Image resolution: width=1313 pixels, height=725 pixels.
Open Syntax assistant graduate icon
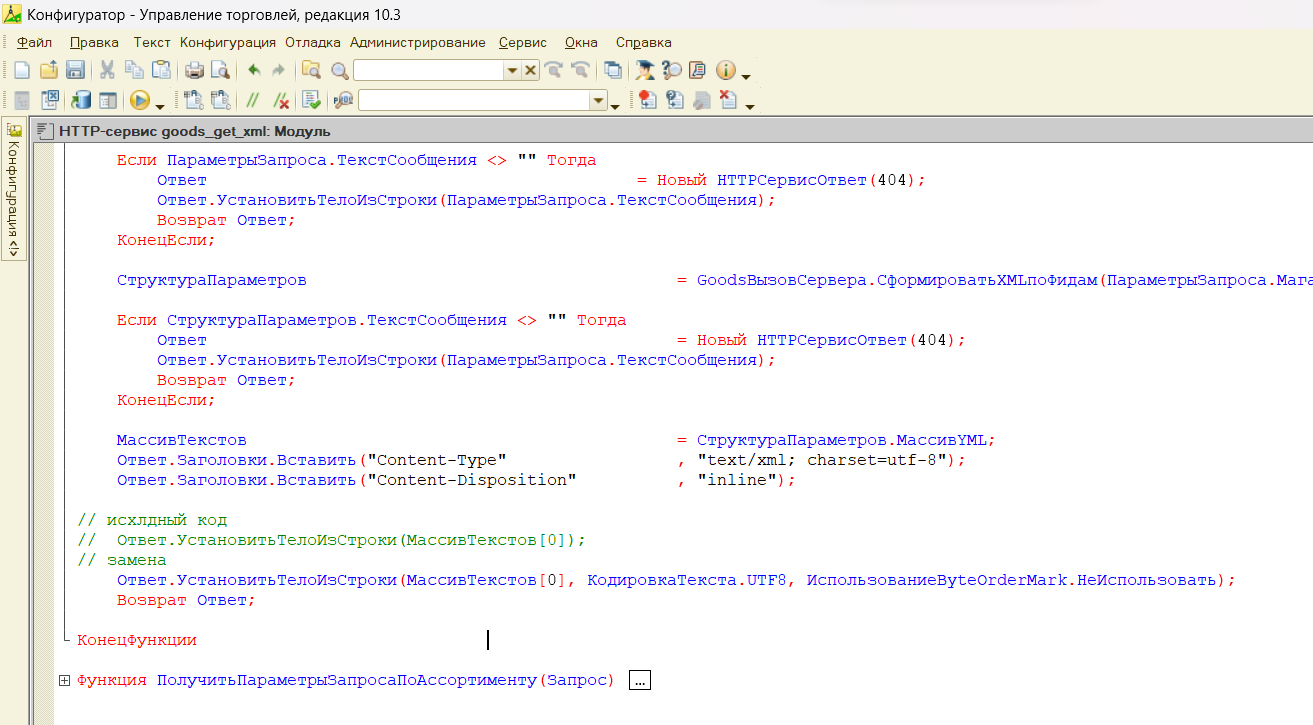point(645,70)
